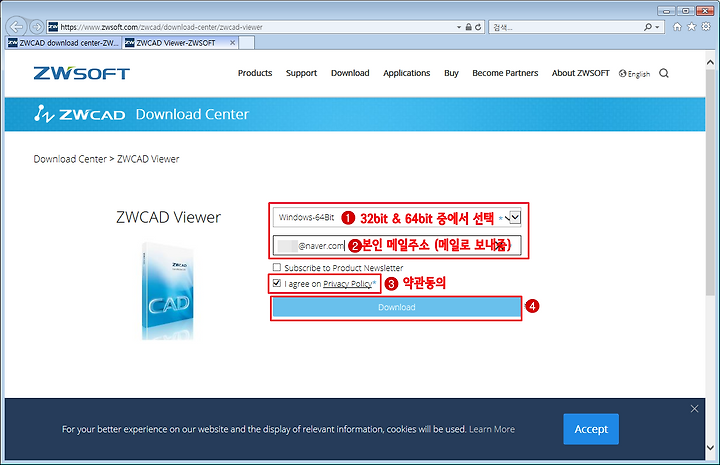
Task: Close the cookie notice banner
Action: click(x=694, y=409)
